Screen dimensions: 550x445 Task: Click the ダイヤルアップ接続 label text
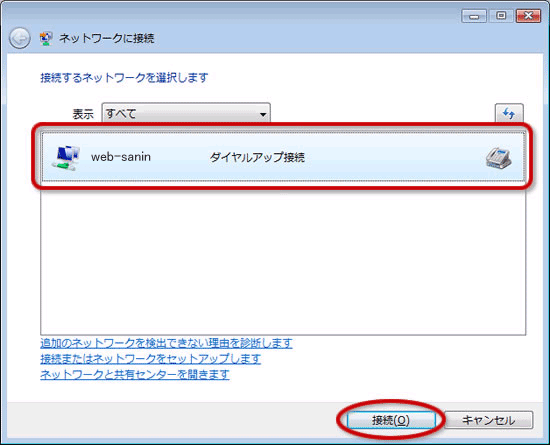click(x=257, y=157)
